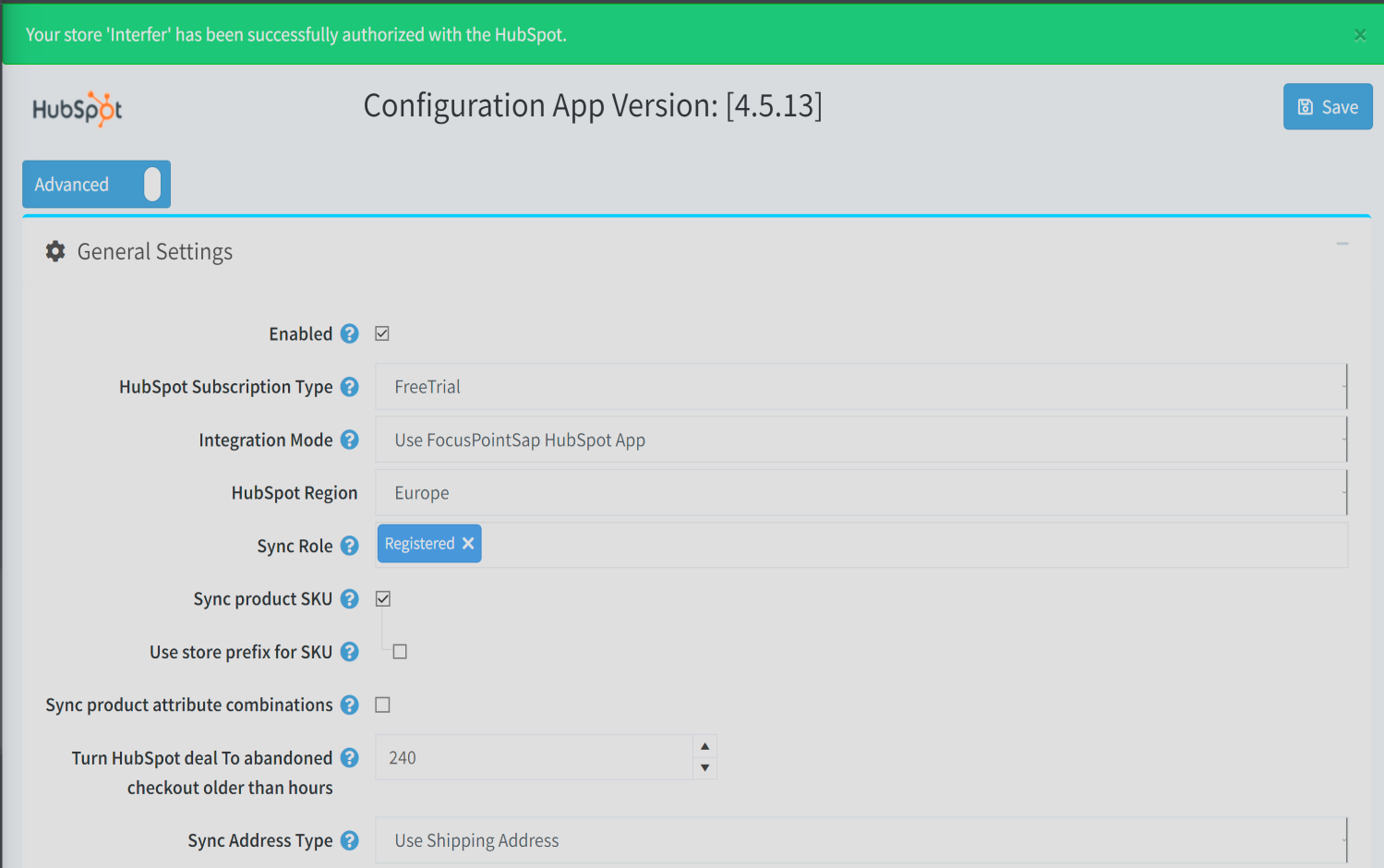This screenshot has height=868, width=1384.
Task: Click help icon for HubSpot Subscription Type
Action: (x=349, y=387)
